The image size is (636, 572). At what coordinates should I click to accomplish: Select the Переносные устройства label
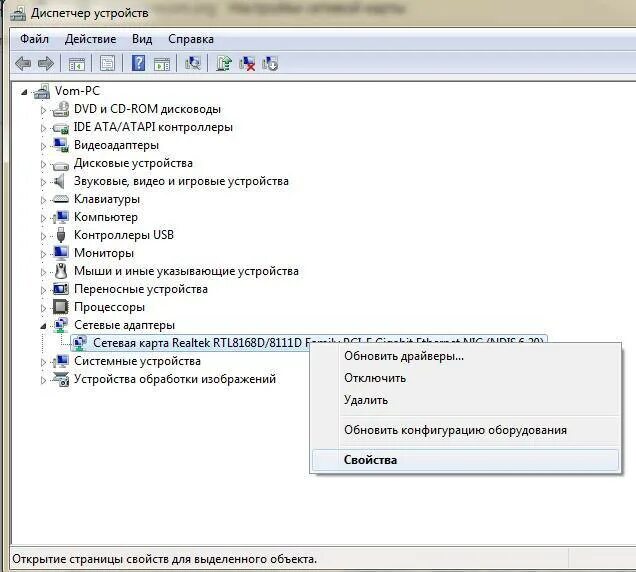(x=141, y=289)
